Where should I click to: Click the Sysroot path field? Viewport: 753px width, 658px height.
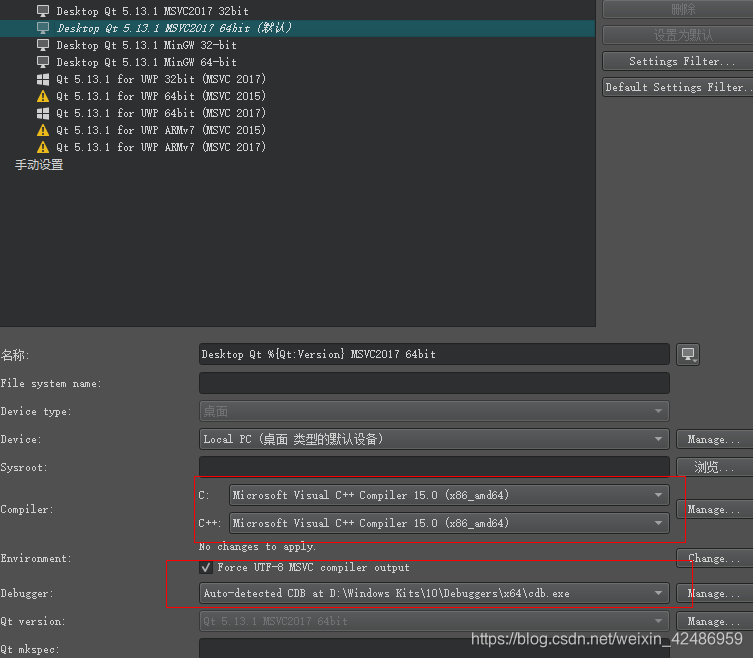coord(434,467)
